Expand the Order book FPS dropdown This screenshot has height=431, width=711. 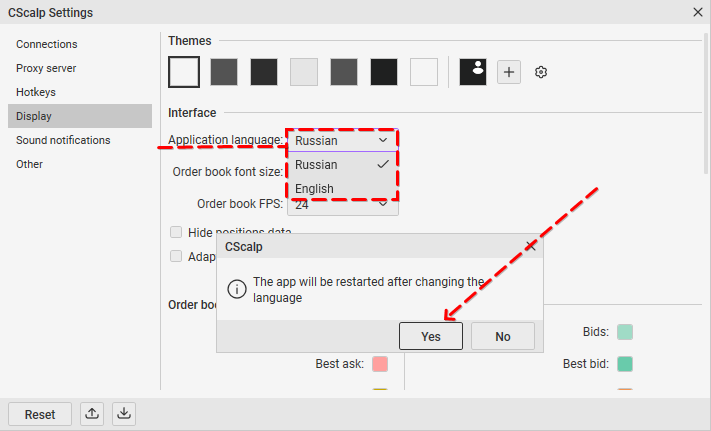[343, 205]
